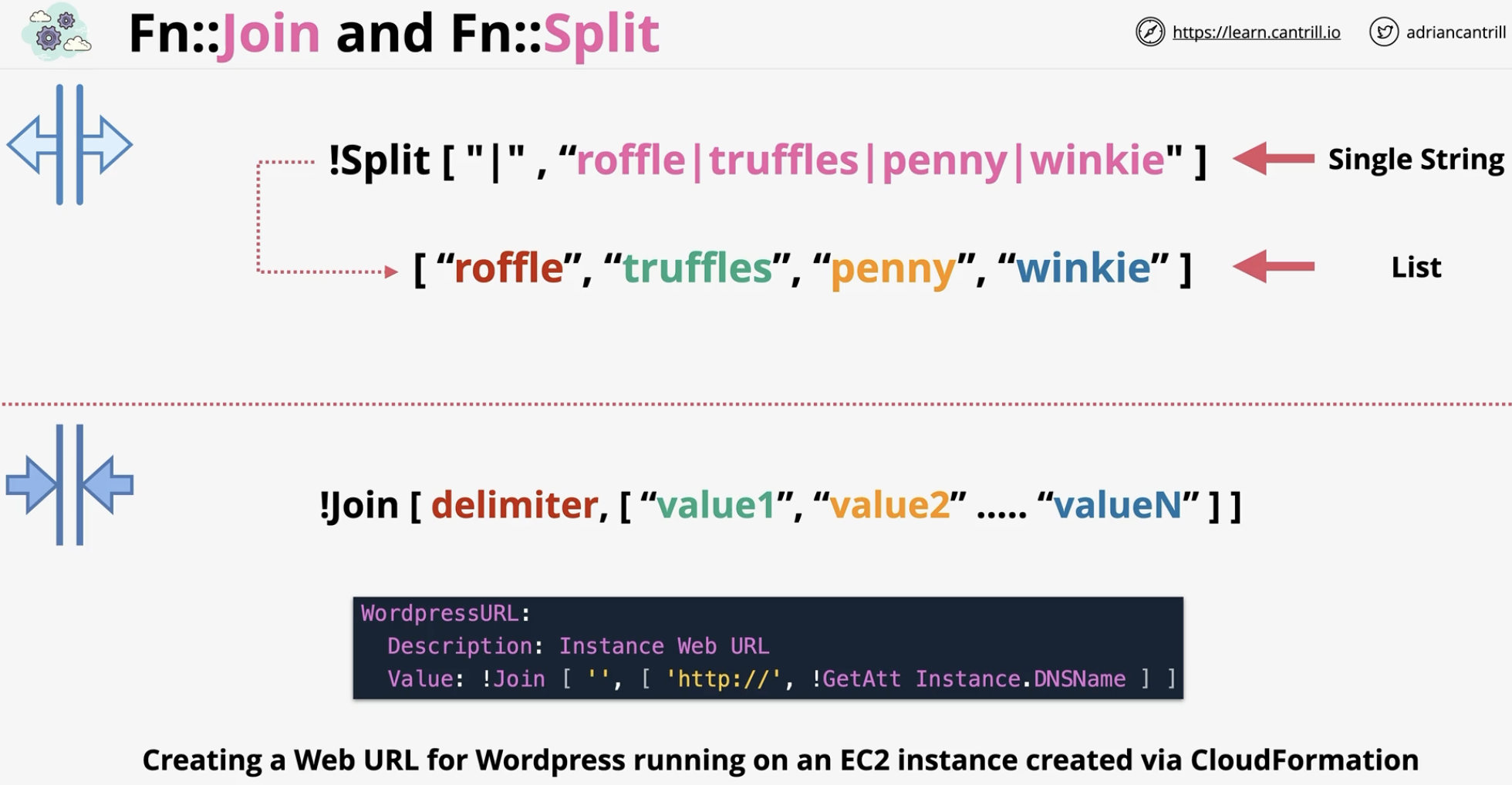Image resolution: width=1512 pixels, height=785 pixels.
Task: Click the pink word Split in title
Action: 602,34
